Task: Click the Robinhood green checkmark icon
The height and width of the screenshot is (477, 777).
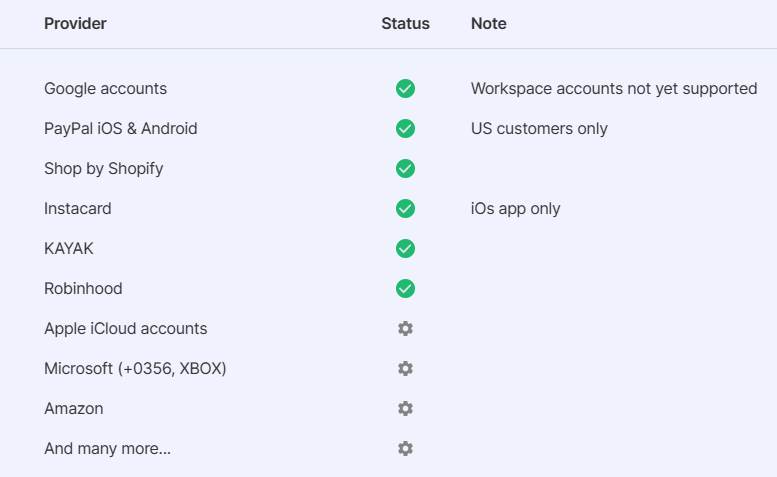Action: pyautogui.click(x=405, y=289)
